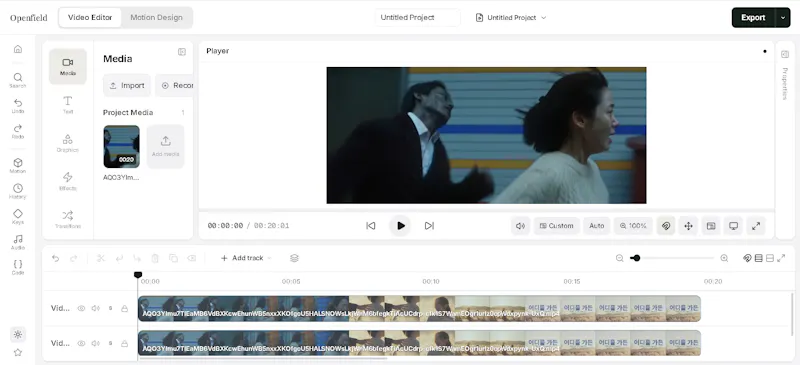Click the timeline zoom slider handle
The image size is (800, 365).
click(636, 258)
